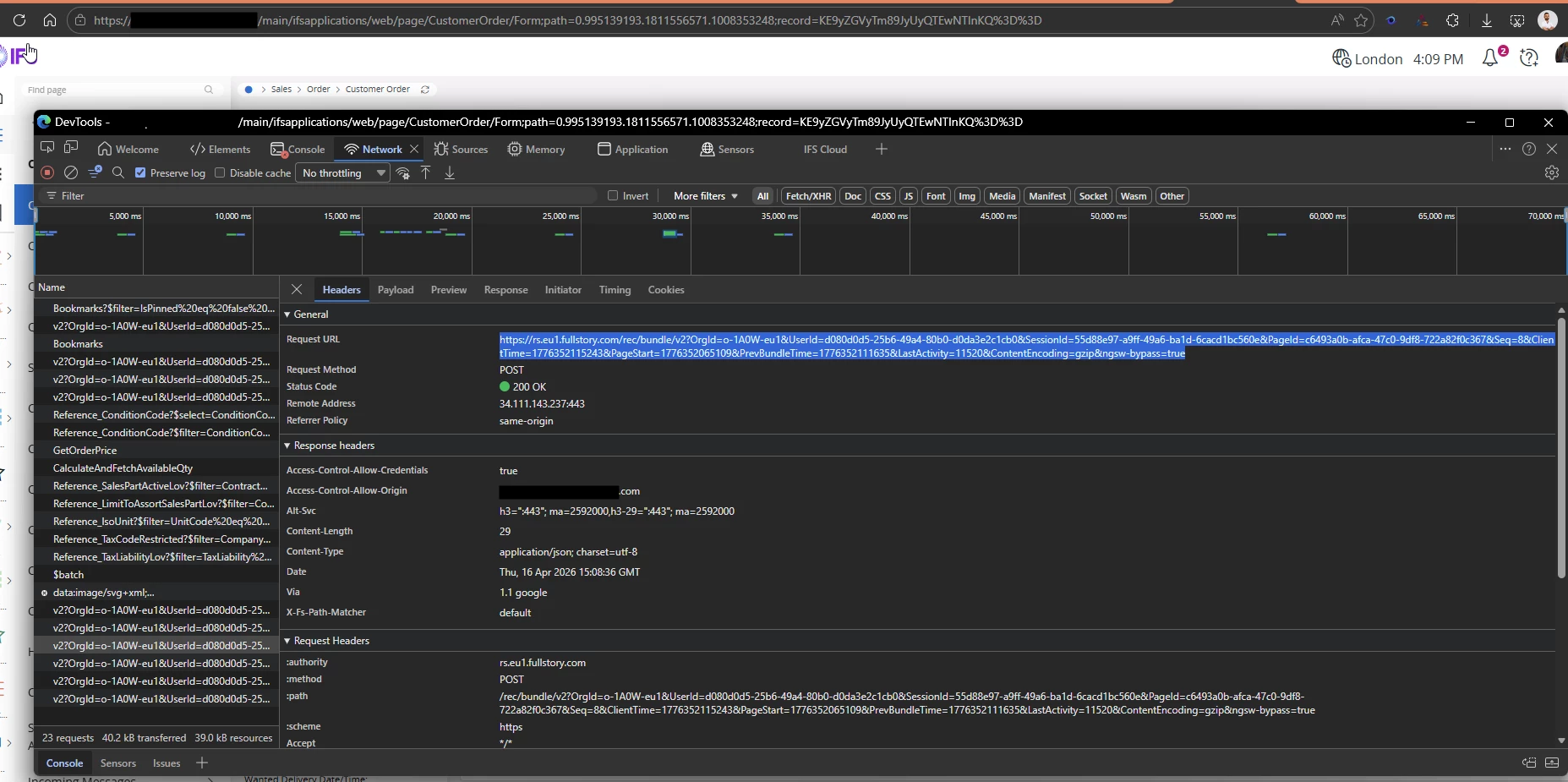The height and width of the screenshot is (782, 1568).
Task: Click the export HAR download icon
Action: [x=450, y=172]
